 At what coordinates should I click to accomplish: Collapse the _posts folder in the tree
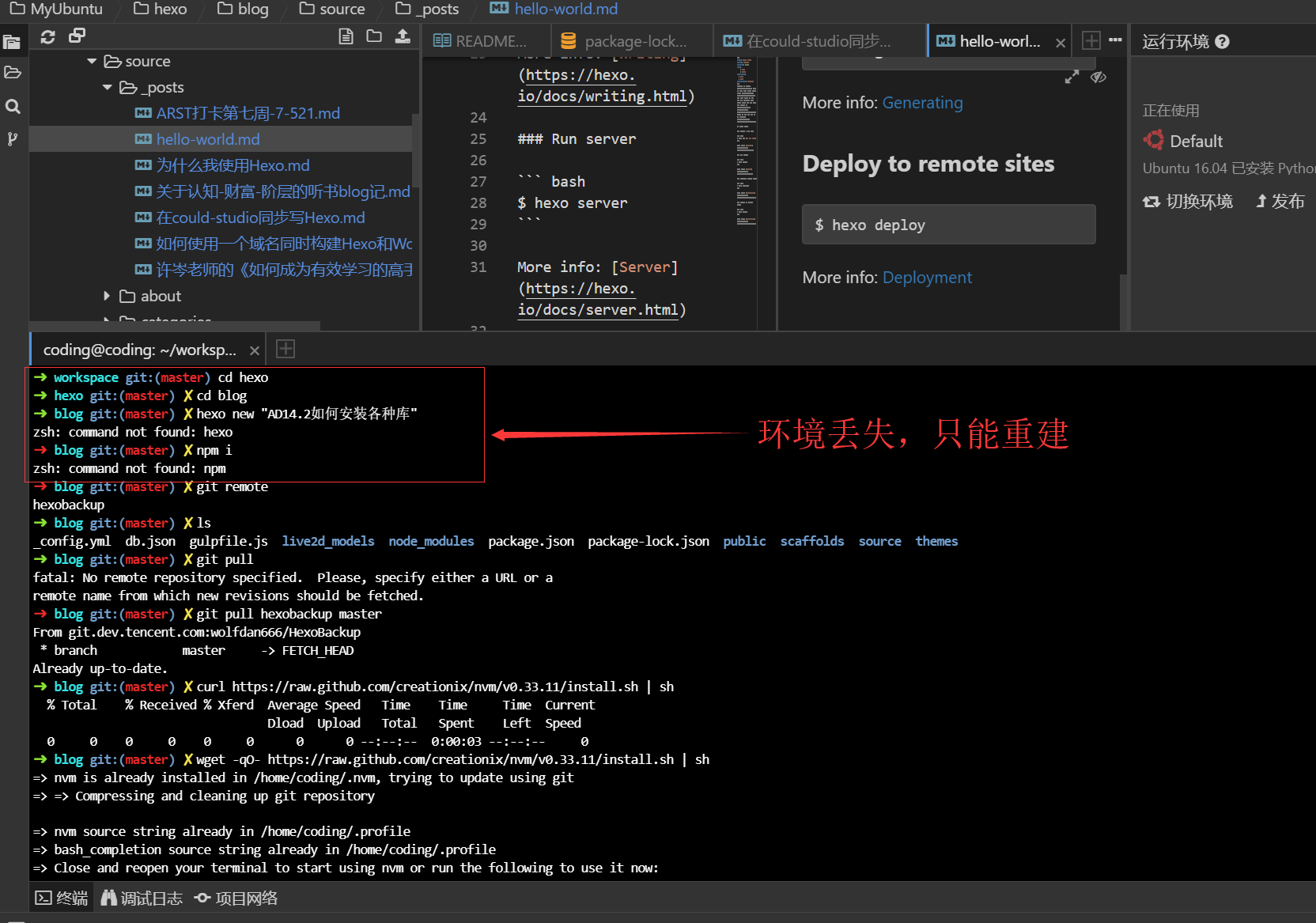pyautogui.click(x=108, y=87)
